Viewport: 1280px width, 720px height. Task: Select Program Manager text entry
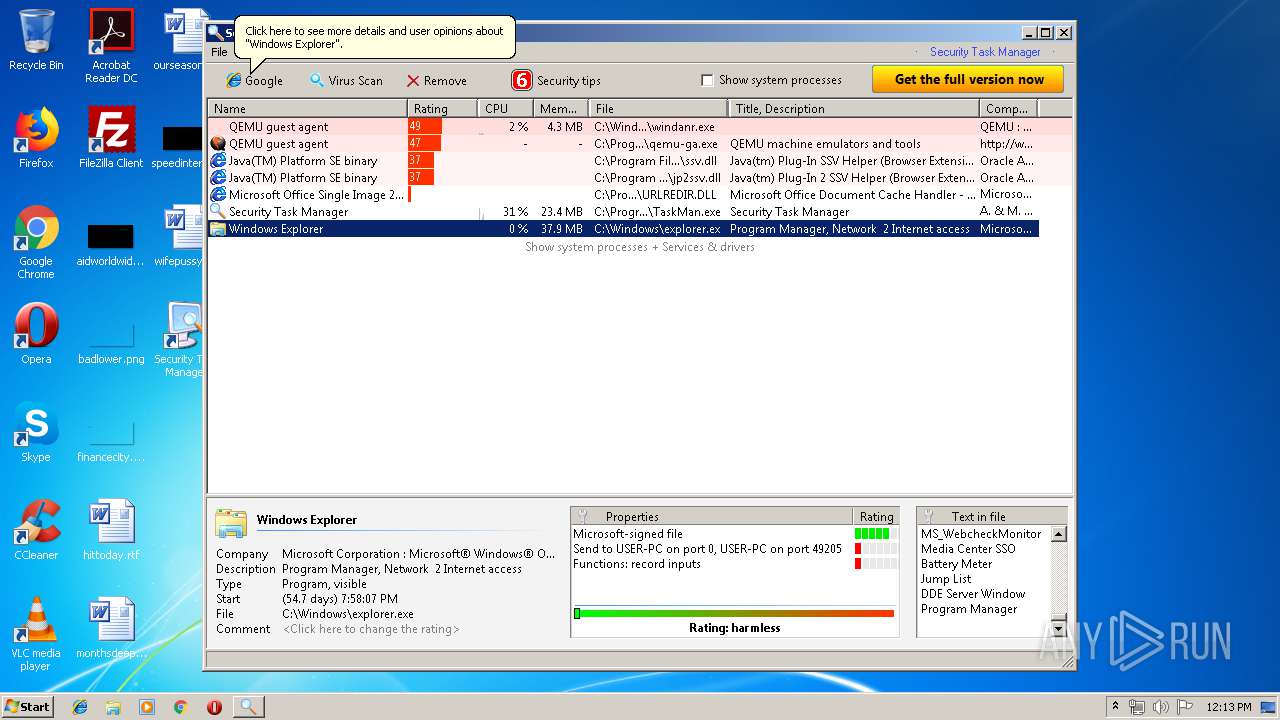[969, 609]
